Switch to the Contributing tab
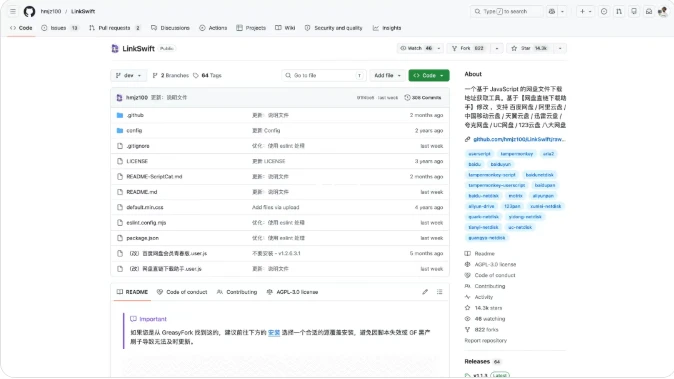Screen dimensions: 674x379 [237, 292]
